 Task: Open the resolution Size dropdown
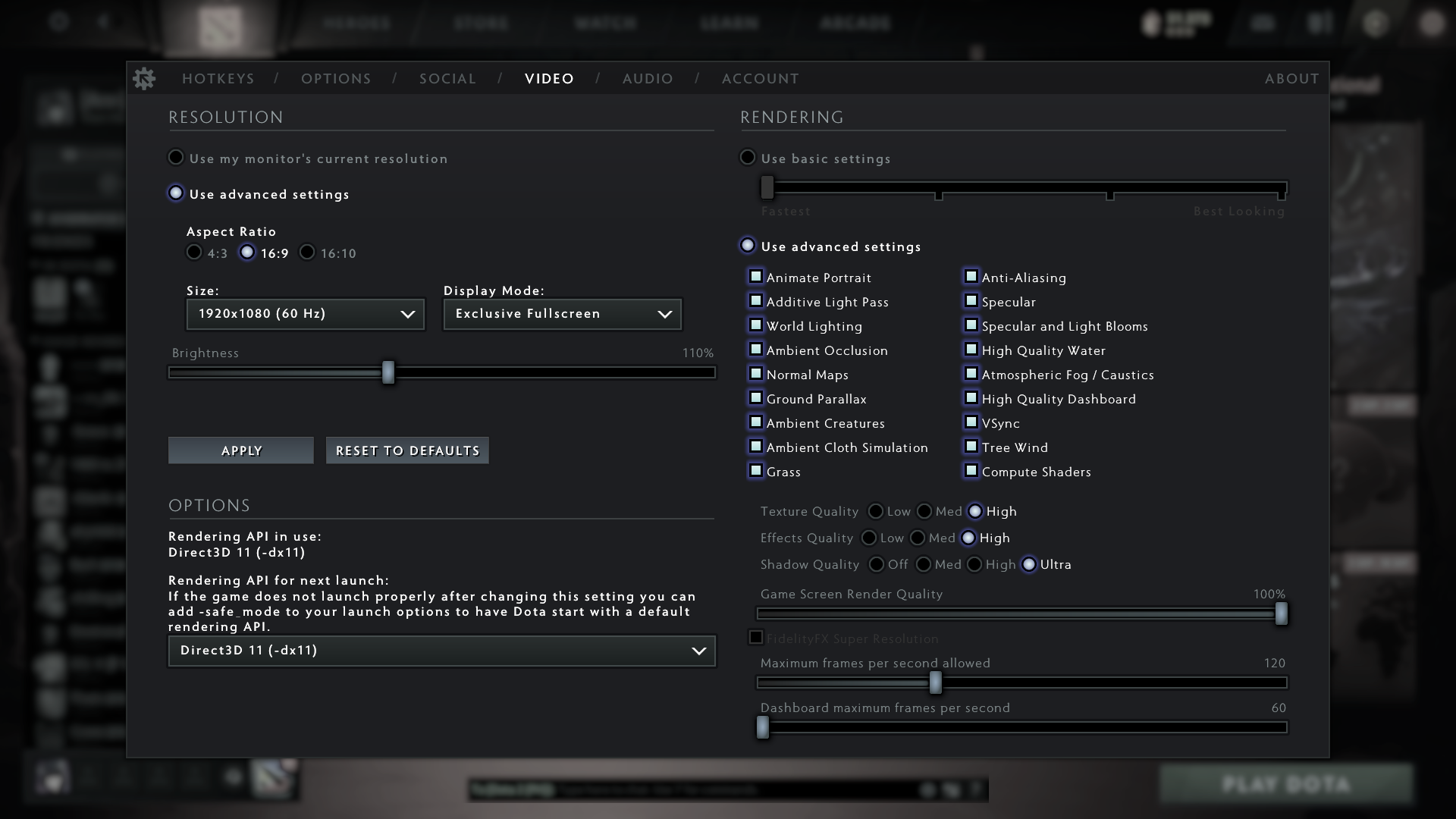pos(305,314)
